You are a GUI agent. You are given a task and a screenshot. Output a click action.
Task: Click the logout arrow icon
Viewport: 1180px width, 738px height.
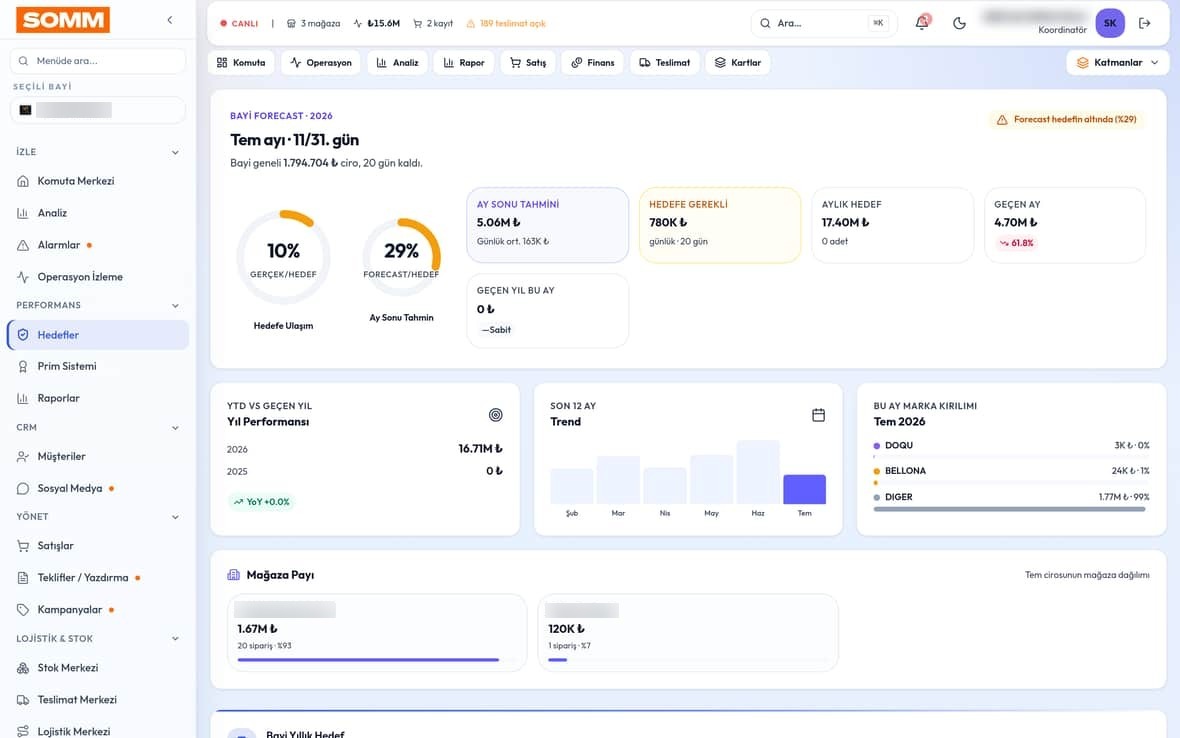[x=1145, y=23]
